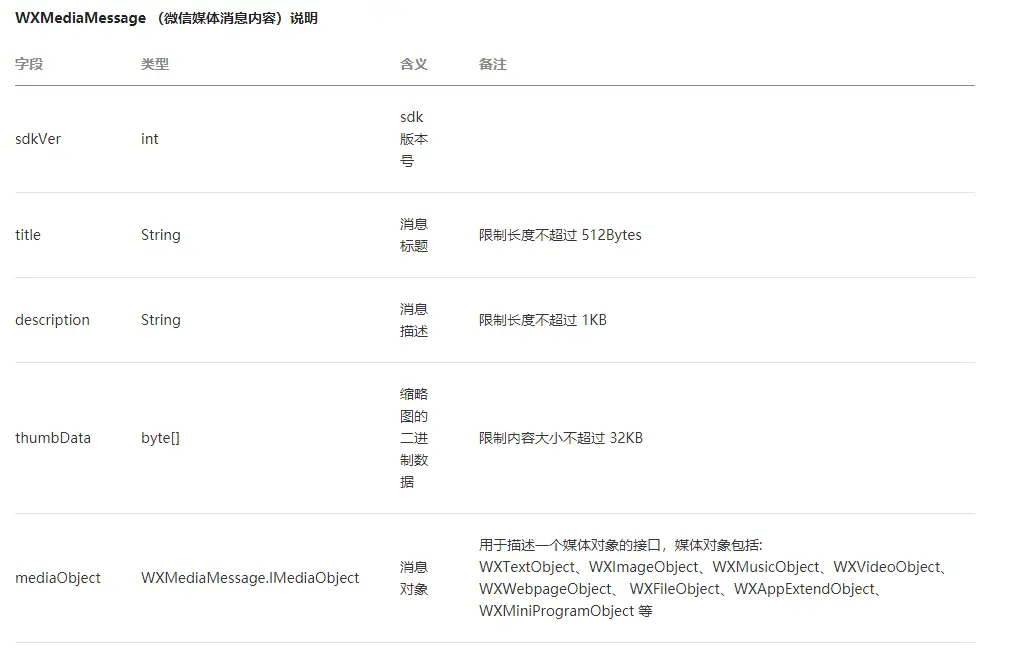Select the 用于描述一个媒体对象的接口 note line

point(621,545)
